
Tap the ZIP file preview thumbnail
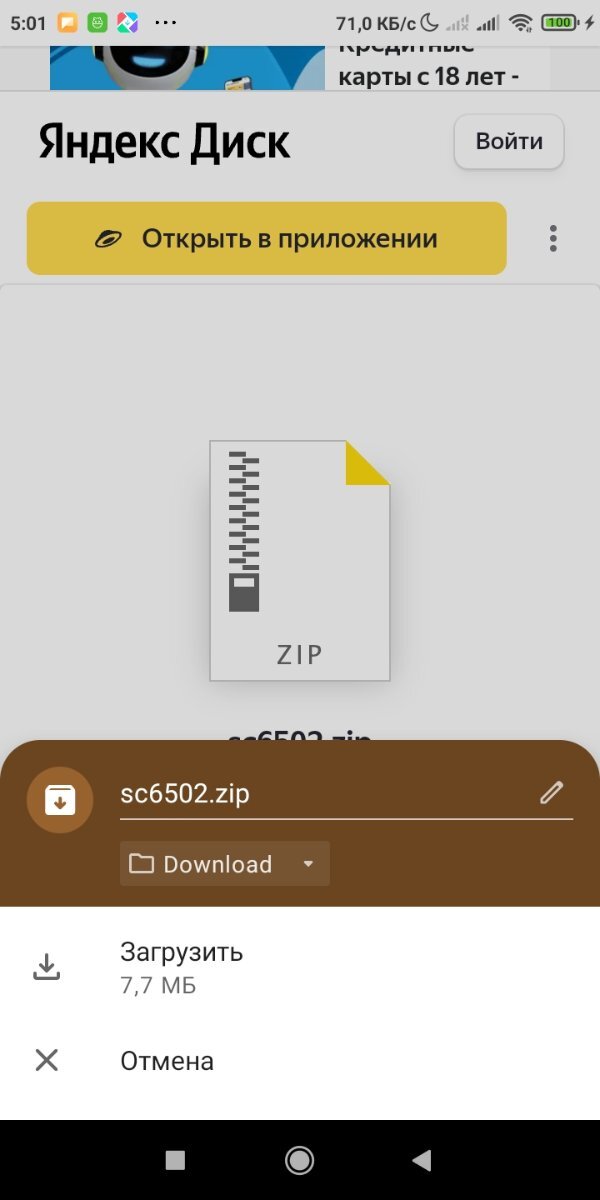(x=300, y=561)
